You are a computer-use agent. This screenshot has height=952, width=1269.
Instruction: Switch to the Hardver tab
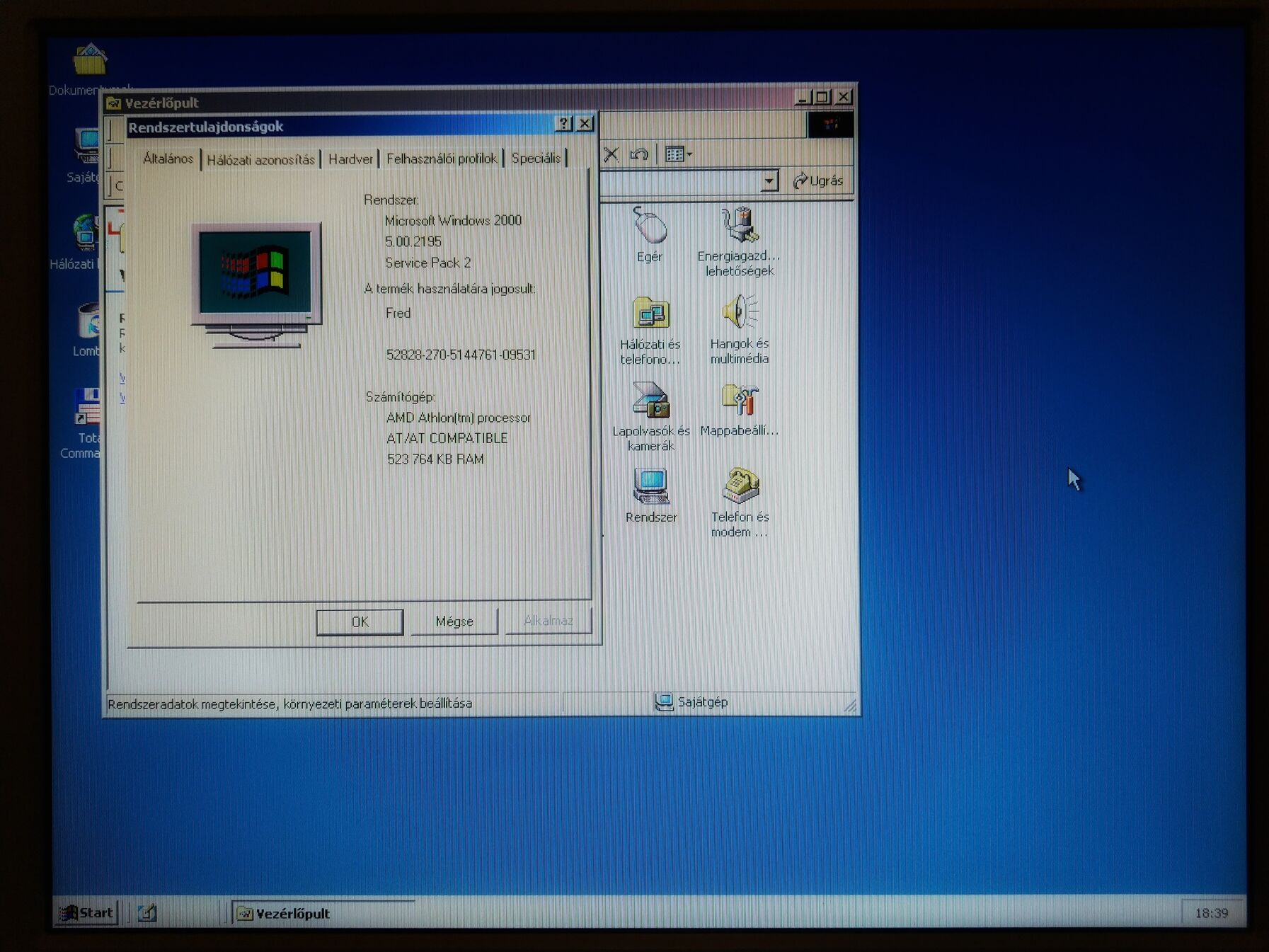click(350, 159)
